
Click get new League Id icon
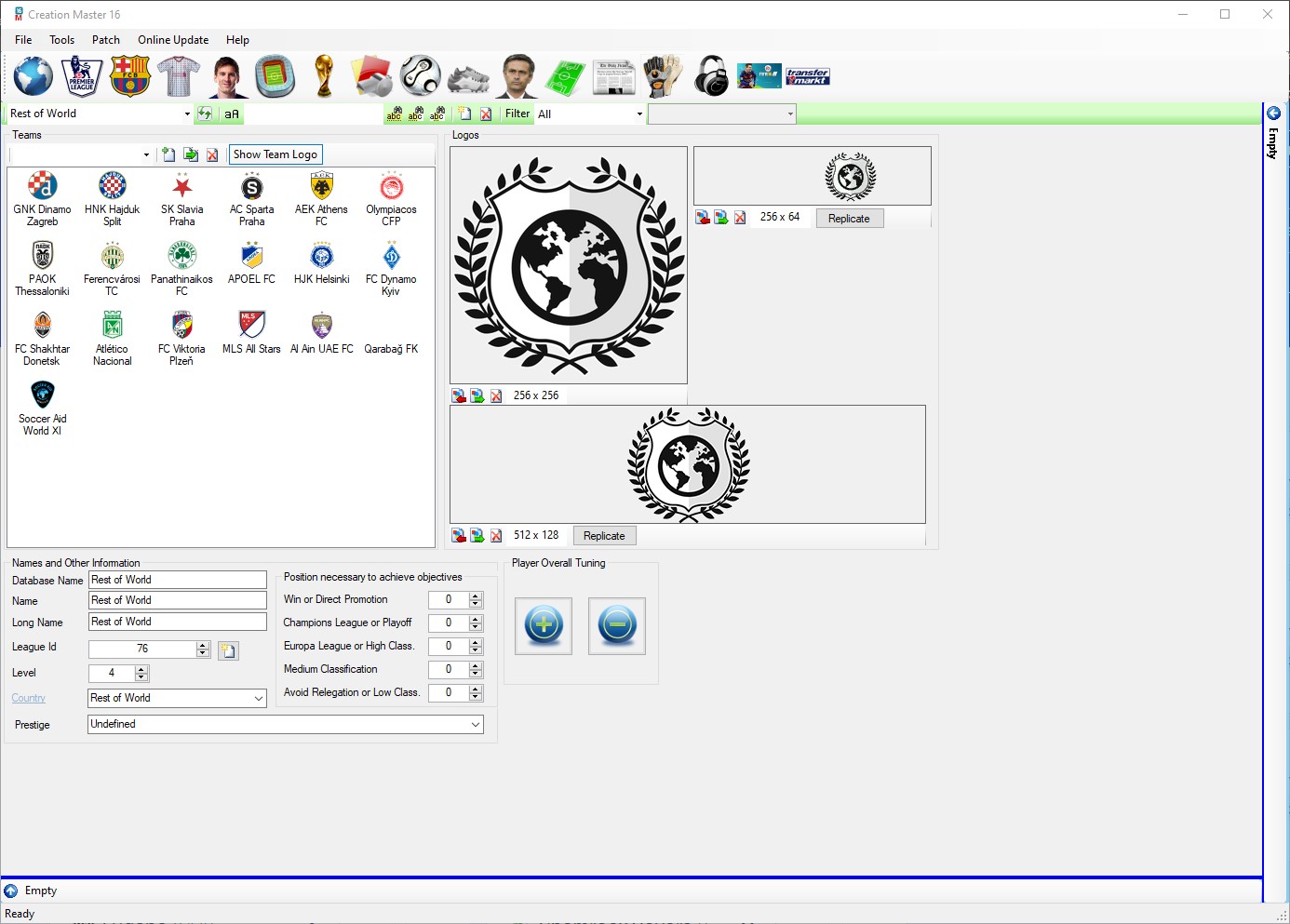click(228, 650)
